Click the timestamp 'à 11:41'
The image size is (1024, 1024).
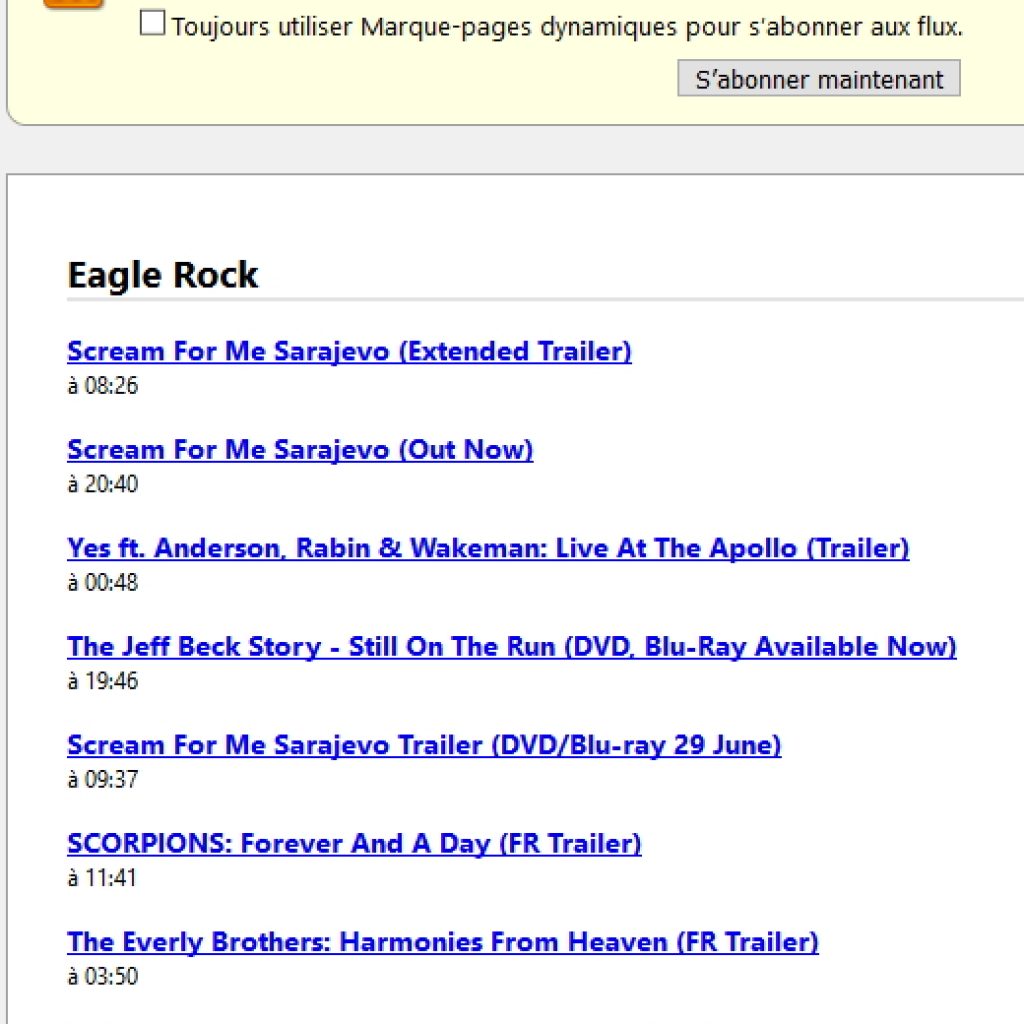(x=102, y=878)
